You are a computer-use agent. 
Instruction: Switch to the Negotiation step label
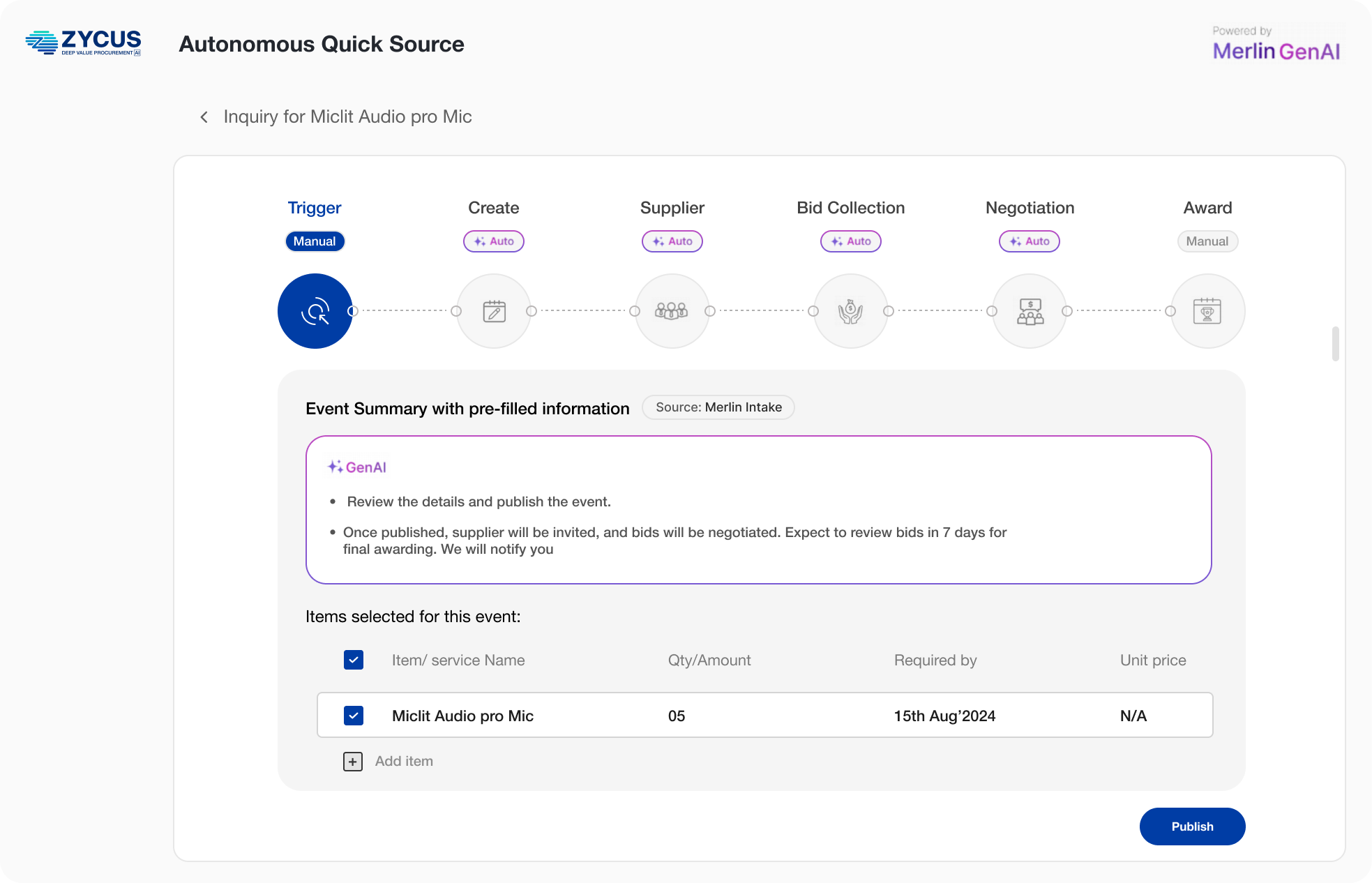coord(1030,208)
